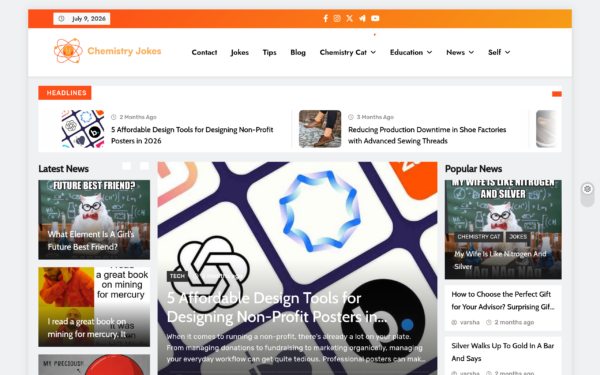Open What Element Is A Girl's Future Best Friend post
This screenshot has width=600, height=375.
(91, 240)
